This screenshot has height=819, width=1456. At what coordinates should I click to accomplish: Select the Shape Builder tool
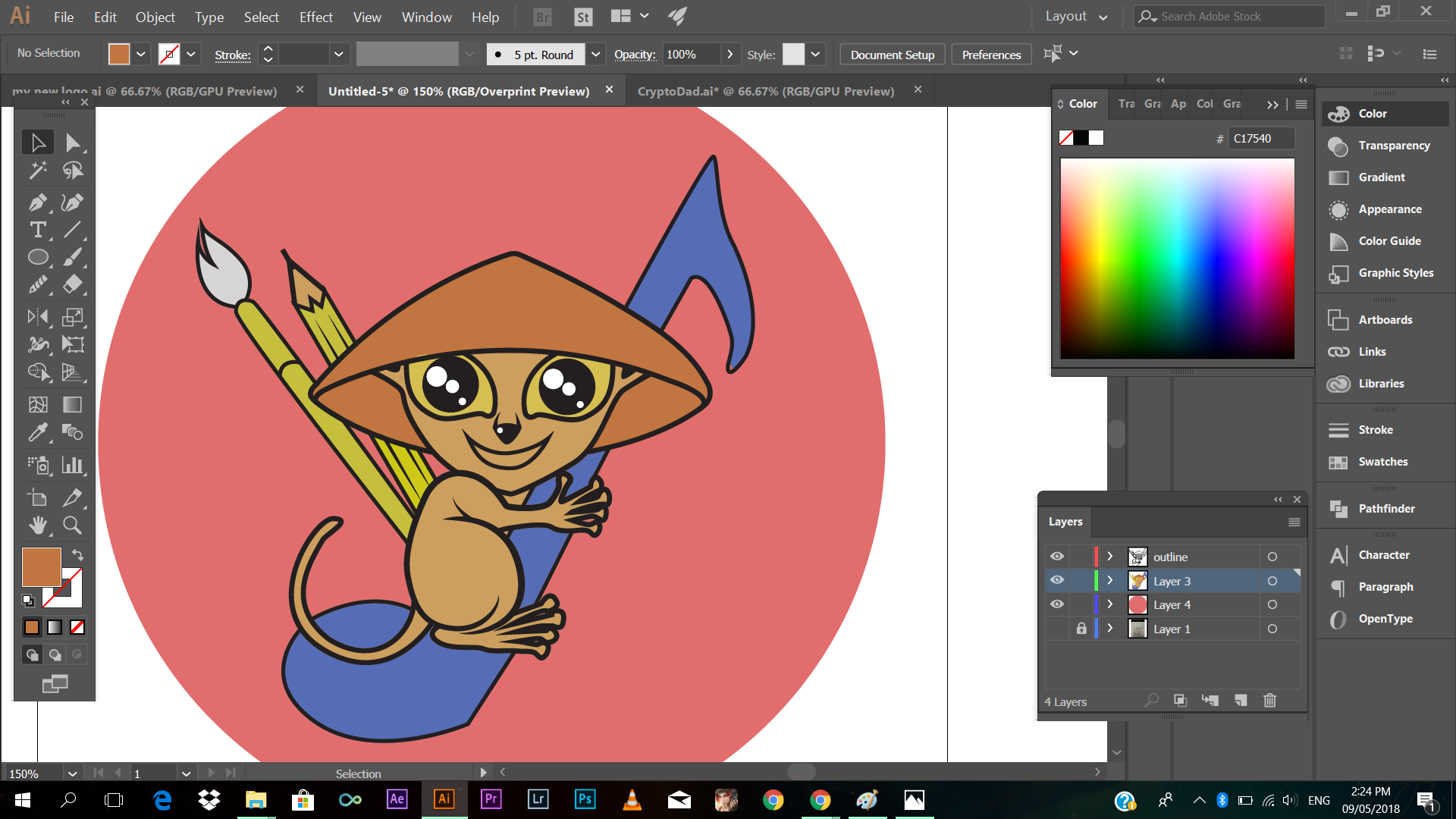tap(37, 372)
